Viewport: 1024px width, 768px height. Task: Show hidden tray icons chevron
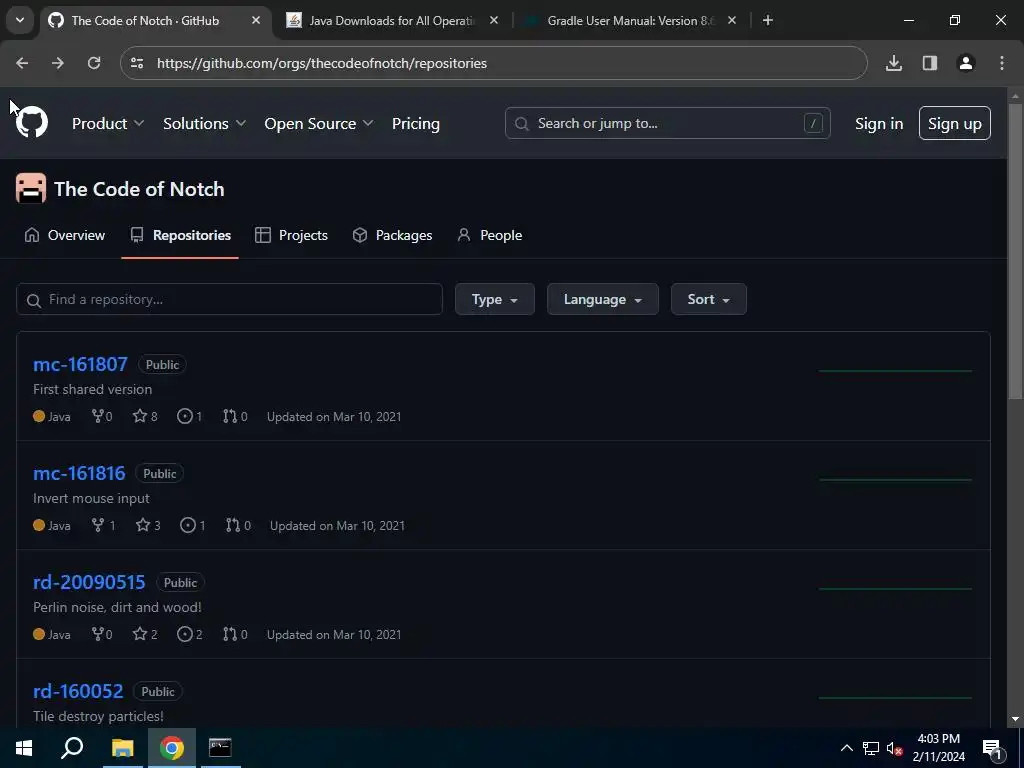[x=846, y=748]
